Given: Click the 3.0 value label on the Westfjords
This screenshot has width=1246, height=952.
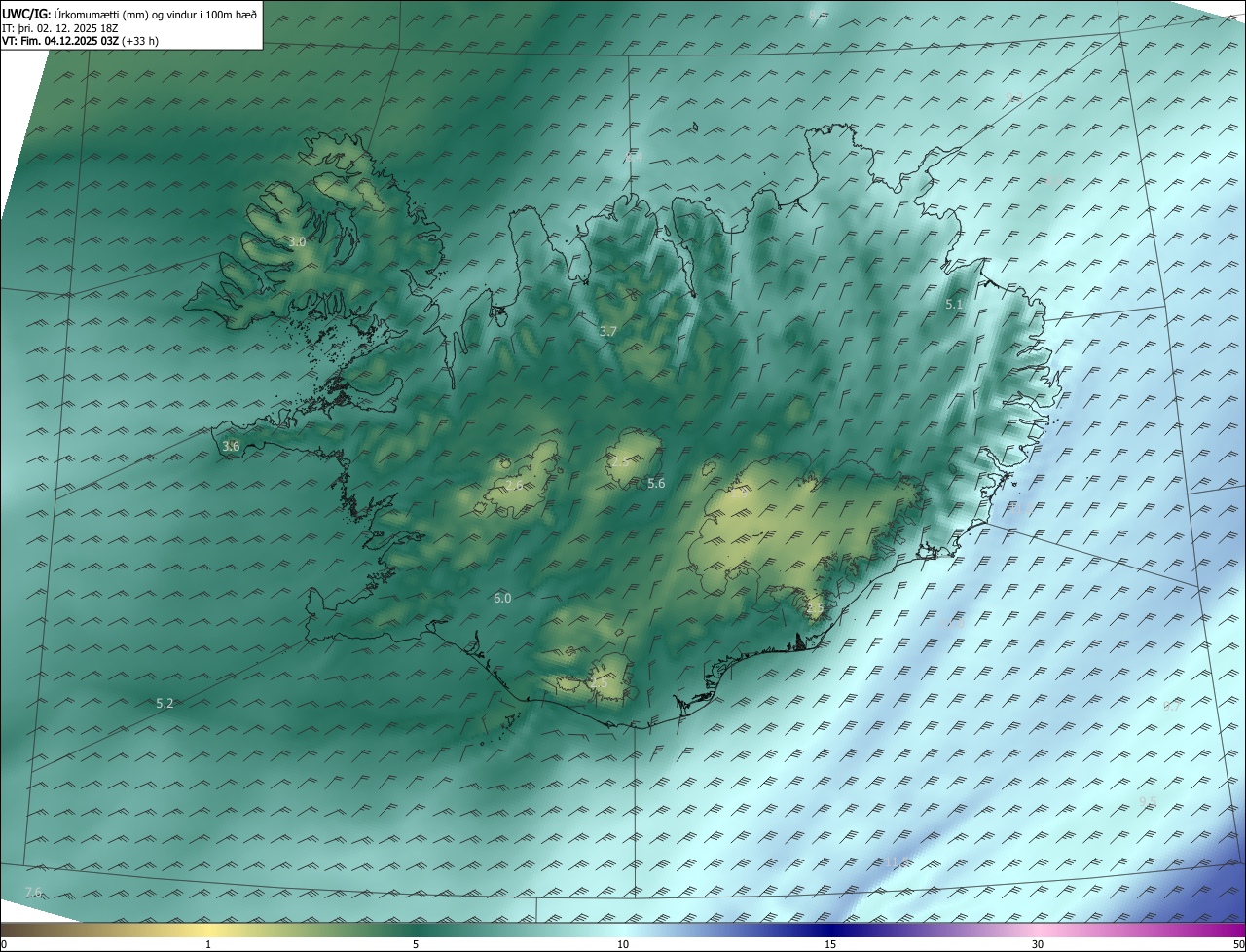Looking at the screenshot, I should [297, 241].
